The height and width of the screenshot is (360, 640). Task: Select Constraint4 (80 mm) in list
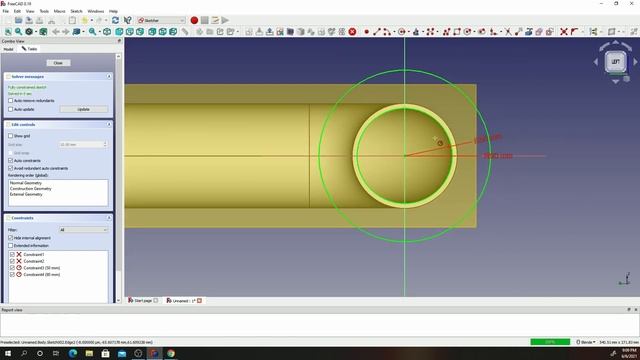click(42, 275)
